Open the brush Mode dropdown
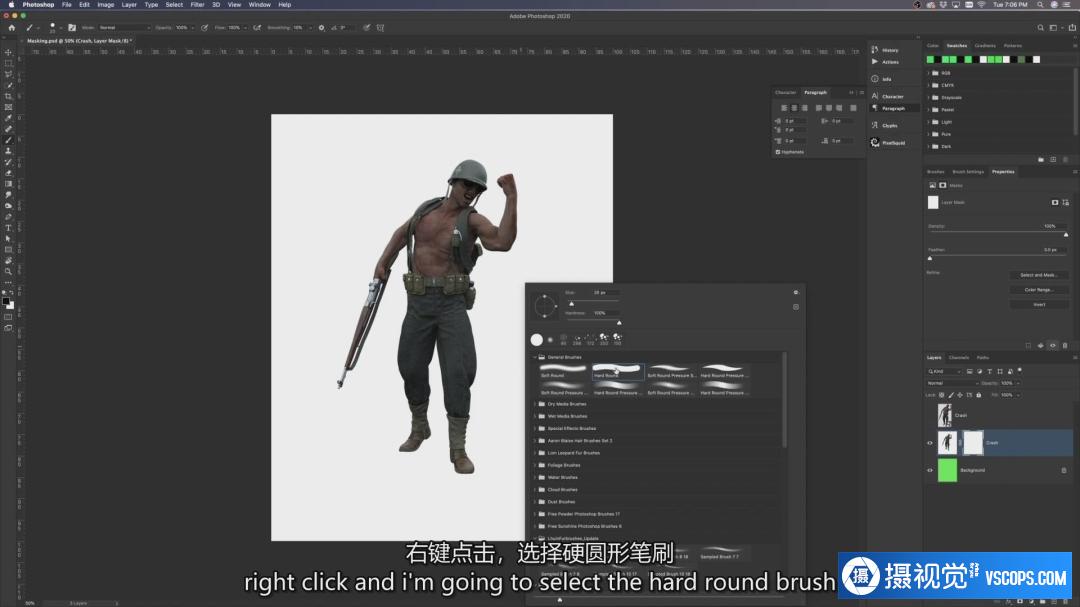The height and width of the screenshot is (607, 1080). click(124, 28)
